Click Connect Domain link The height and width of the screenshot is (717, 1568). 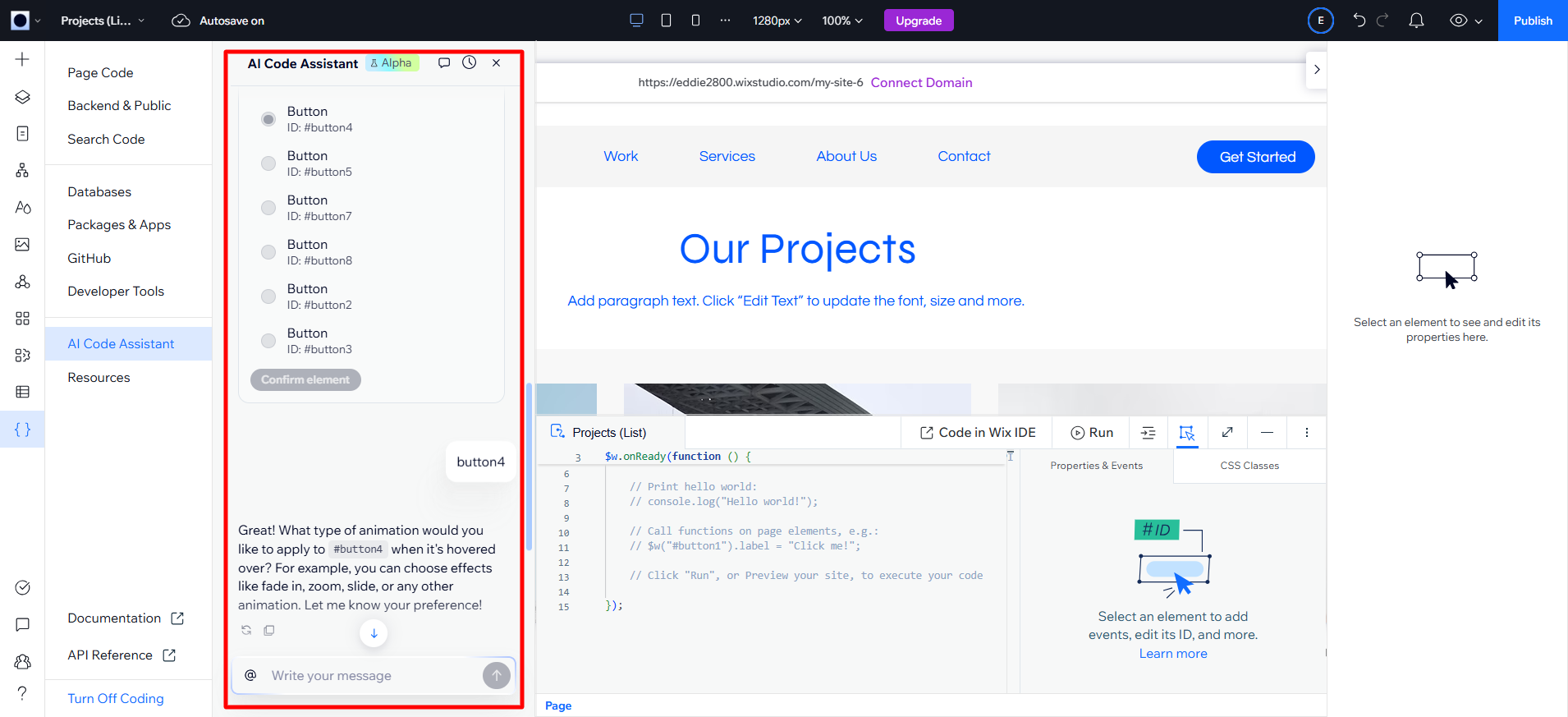[x=921, y=82]
